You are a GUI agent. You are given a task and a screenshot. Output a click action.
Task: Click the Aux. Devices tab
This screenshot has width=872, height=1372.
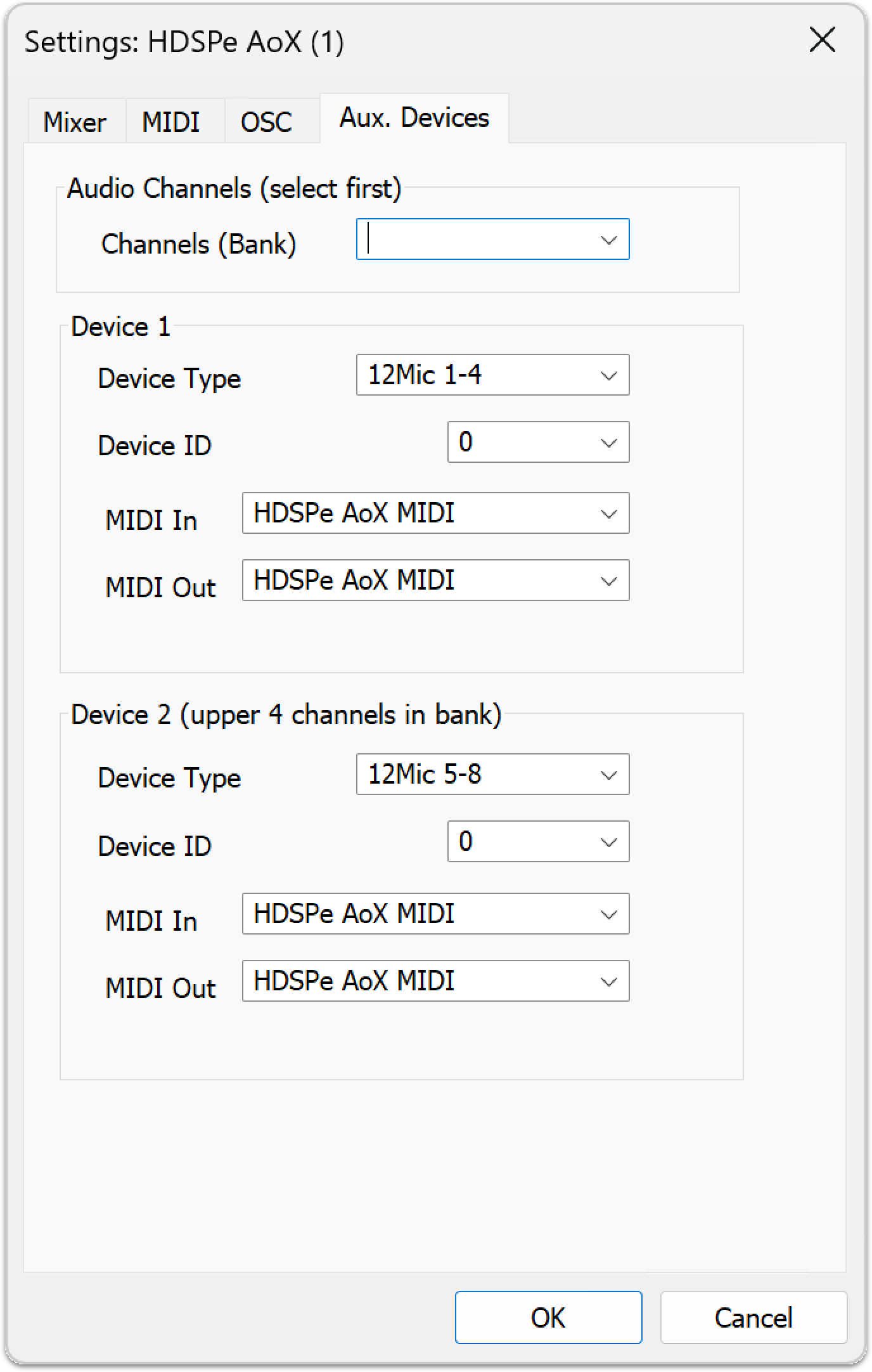[x=414, y=118]
